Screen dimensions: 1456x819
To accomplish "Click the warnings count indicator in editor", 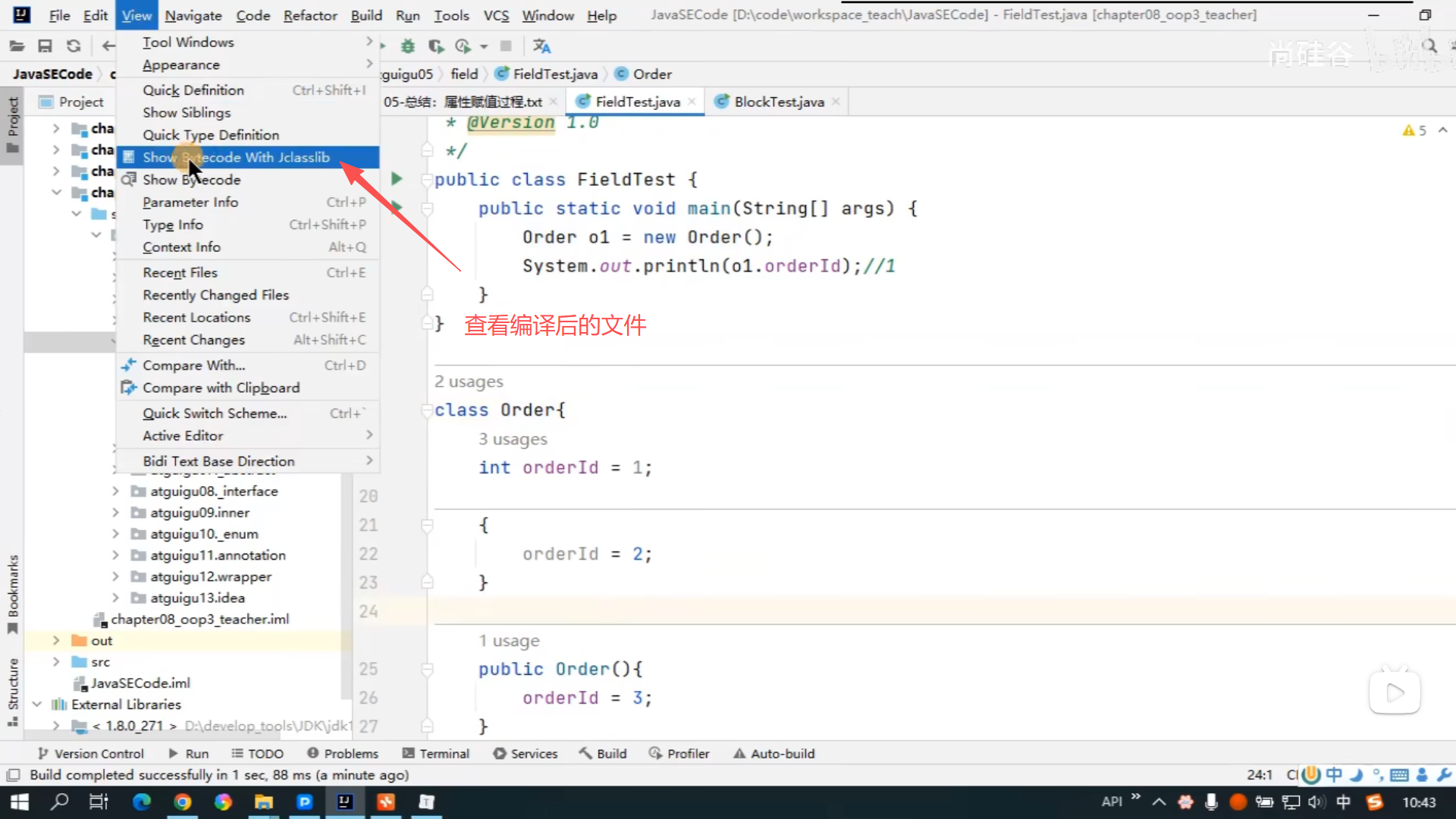I will click(1415, 130).
